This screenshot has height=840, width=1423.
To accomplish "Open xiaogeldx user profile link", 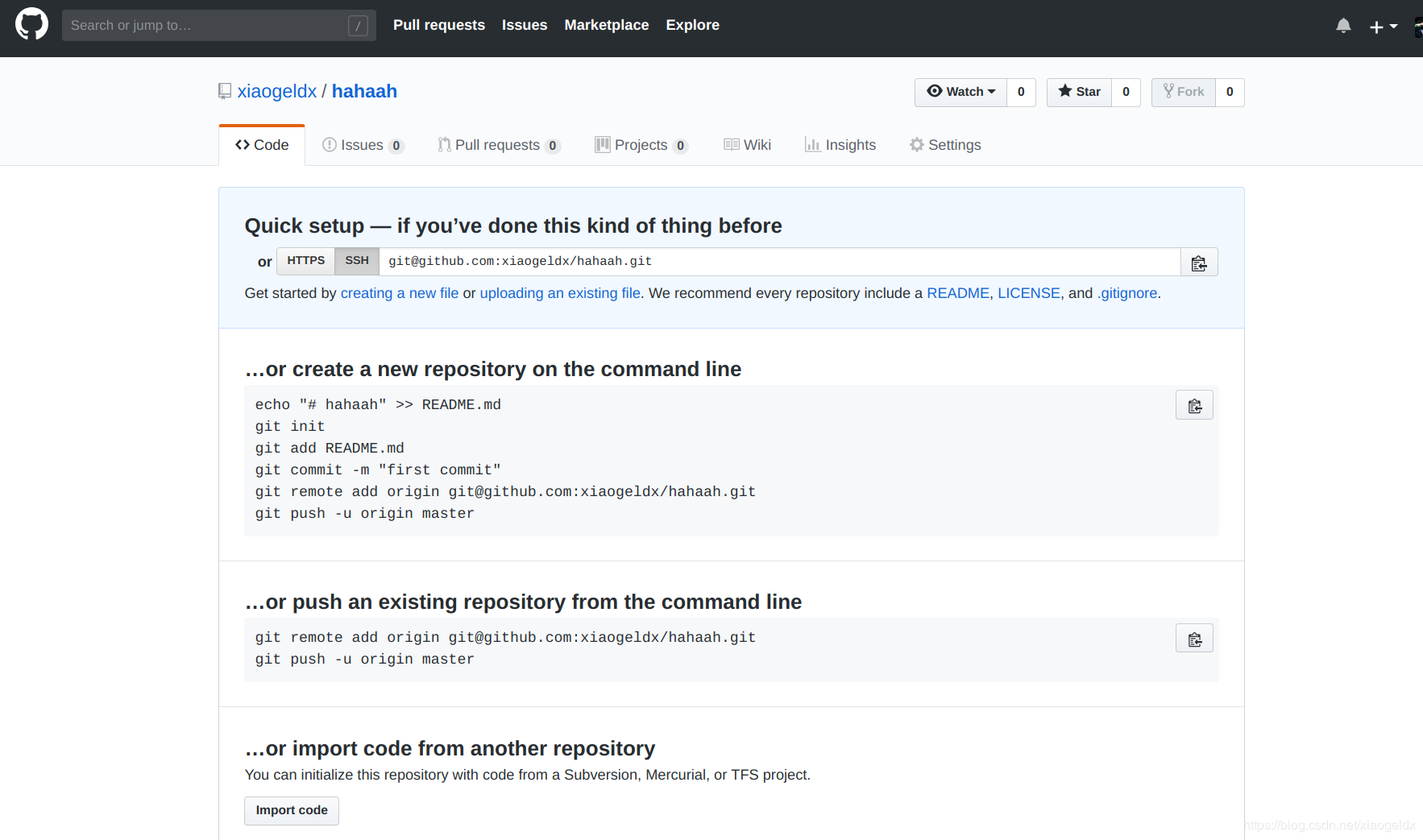I will click(277, 92).
